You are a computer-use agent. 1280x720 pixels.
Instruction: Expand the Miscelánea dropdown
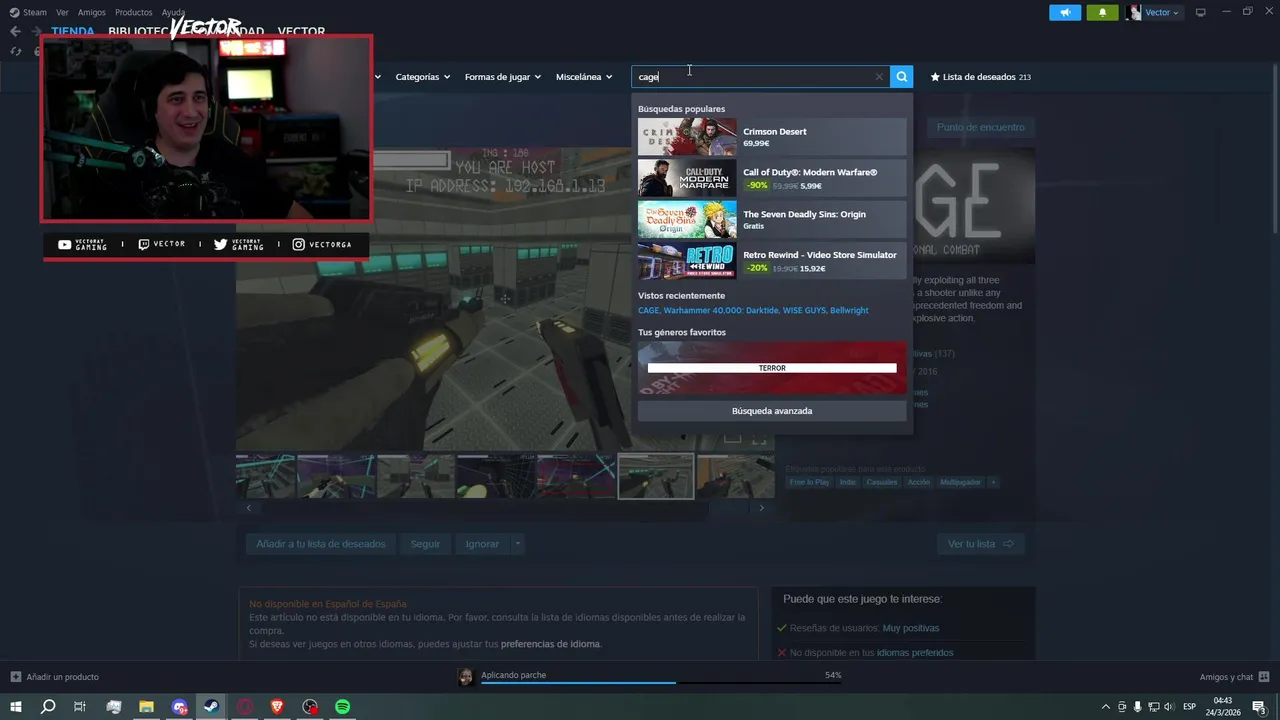[x=584, y=77]
